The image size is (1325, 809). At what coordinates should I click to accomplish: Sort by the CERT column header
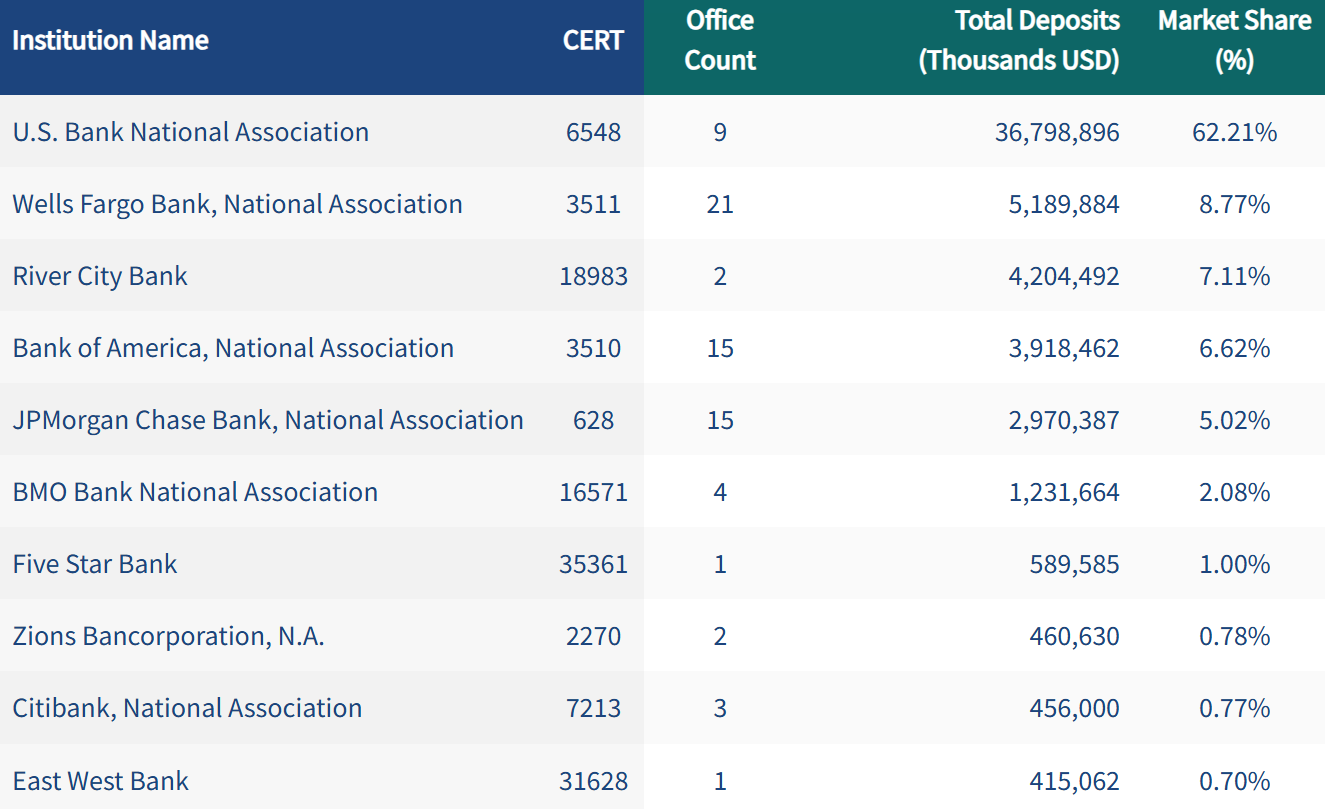tap(594, 40)
